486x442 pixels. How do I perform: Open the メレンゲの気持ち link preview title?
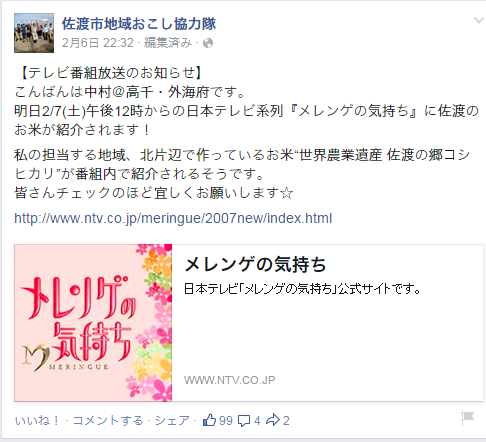coord(255,264)
